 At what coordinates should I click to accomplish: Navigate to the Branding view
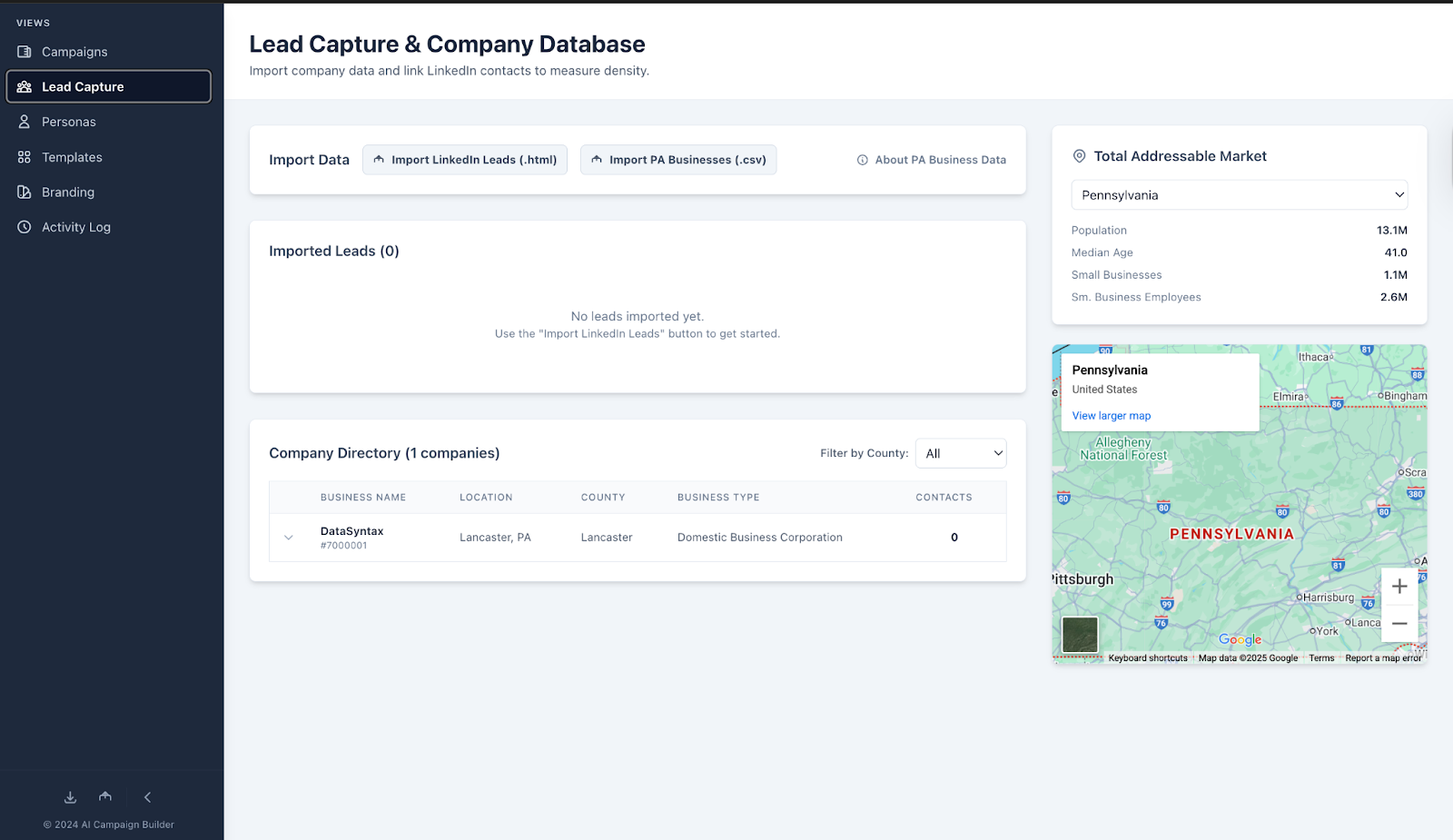pyautogui.click(x=68, y=193)
